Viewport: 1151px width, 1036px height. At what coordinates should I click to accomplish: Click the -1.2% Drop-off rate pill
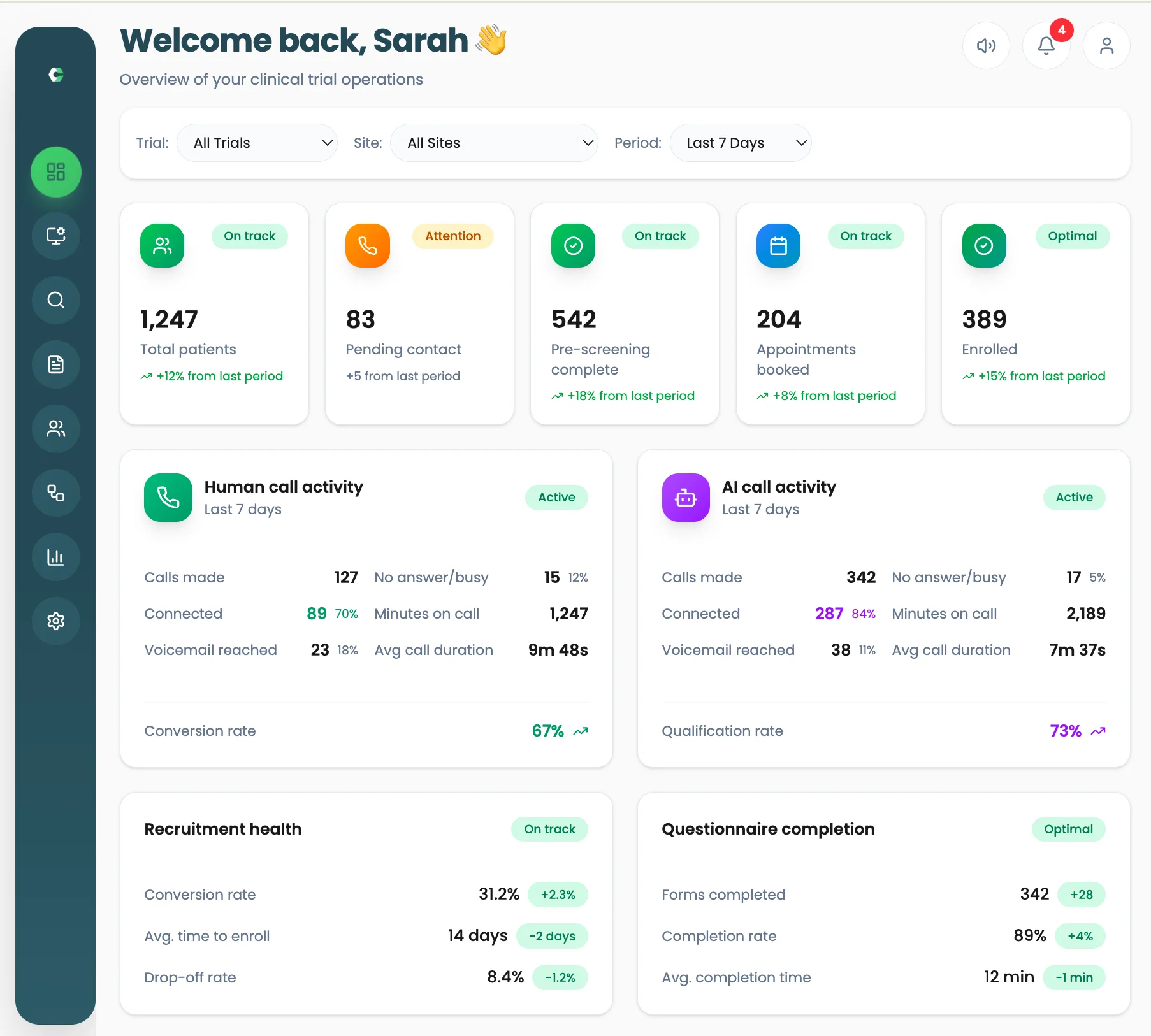tap(560, 978)
